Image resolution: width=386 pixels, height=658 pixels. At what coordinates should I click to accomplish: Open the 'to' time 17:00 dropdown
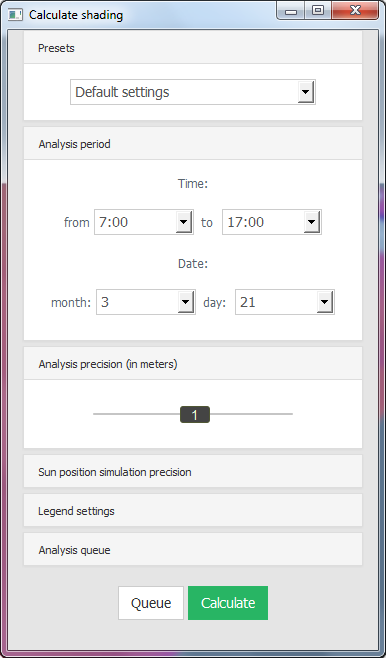pos(271,222)
